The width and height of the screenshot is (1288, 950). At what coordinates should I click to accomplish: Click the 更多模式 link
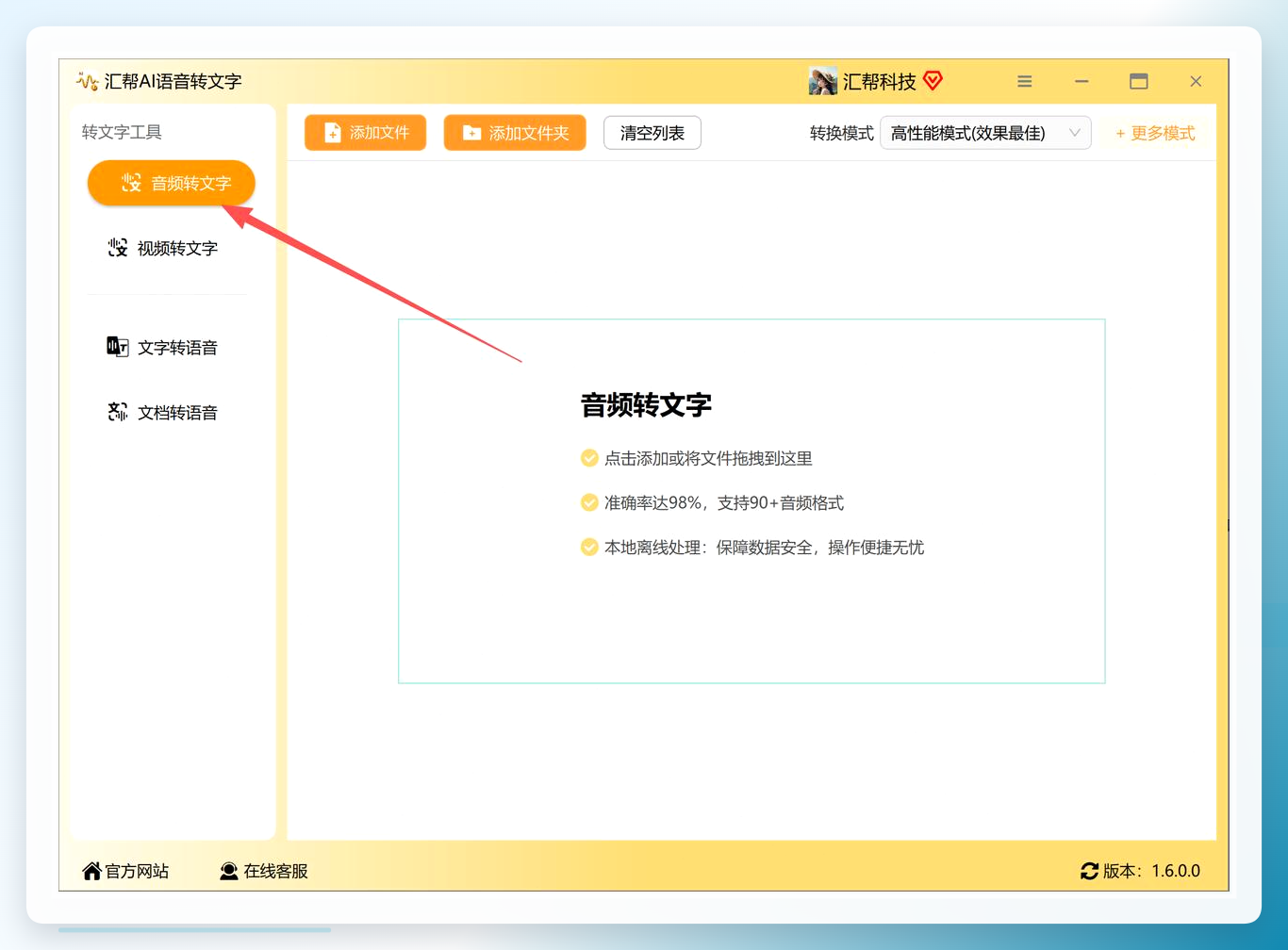coord(1155,134)
